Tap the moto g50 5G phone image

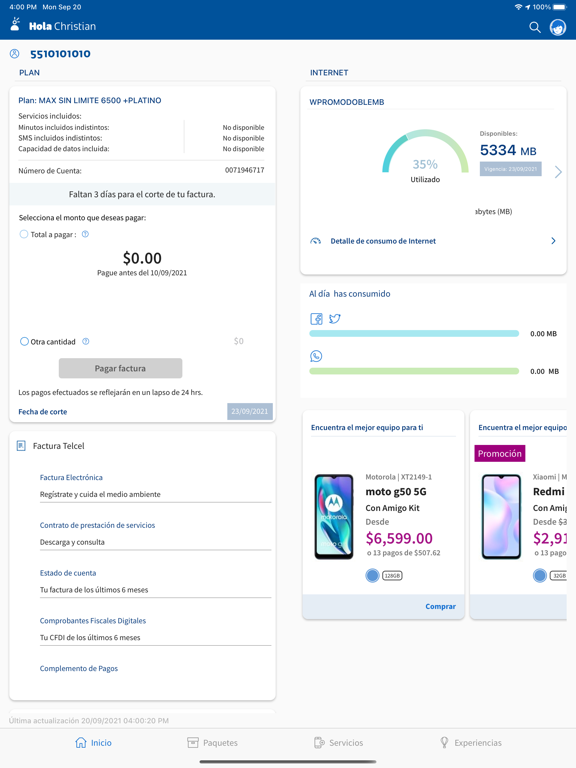click(x=334, y=517)
